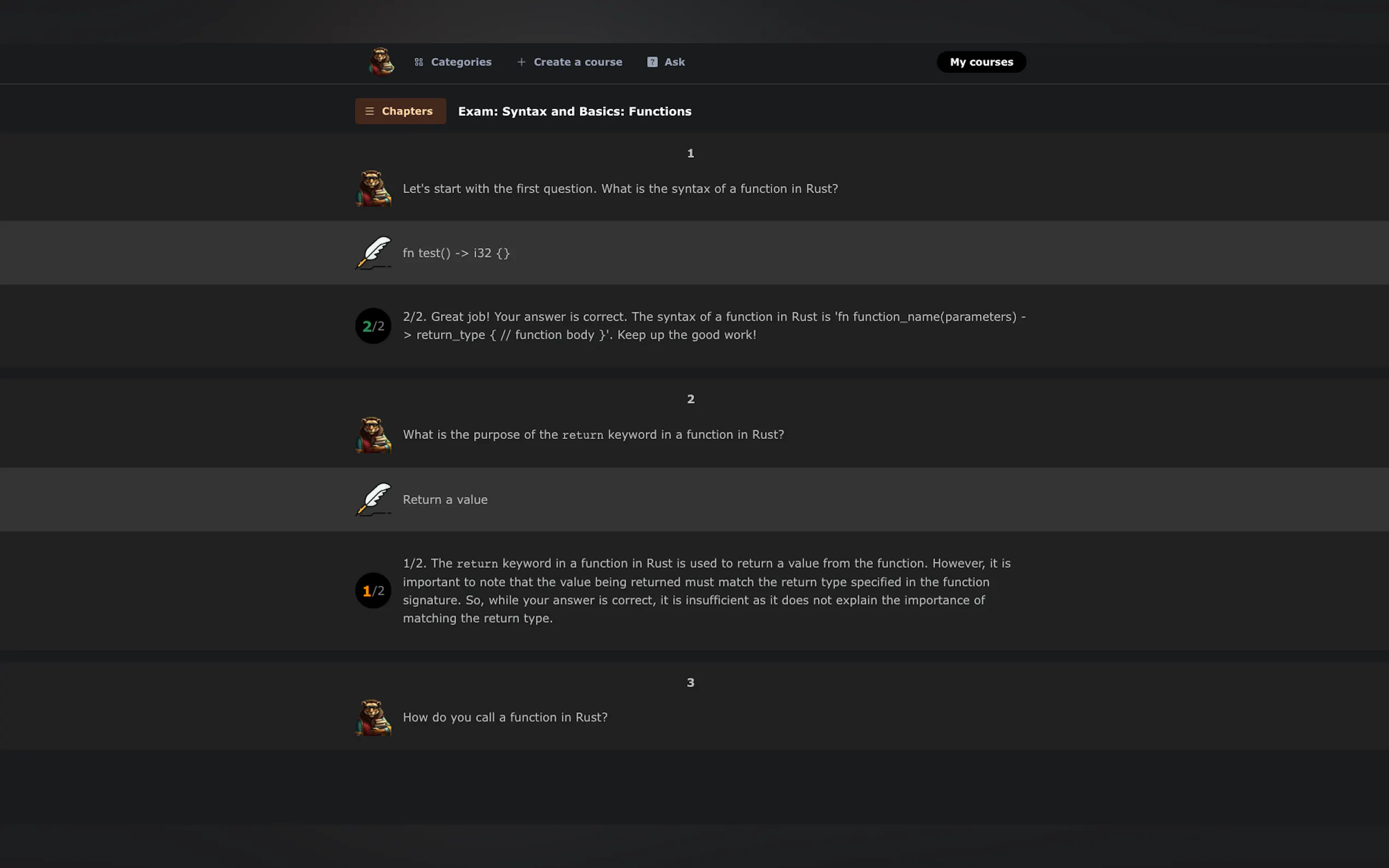Click the grid icon before Categories
The image size is (1389, 868).
[418, 62]
